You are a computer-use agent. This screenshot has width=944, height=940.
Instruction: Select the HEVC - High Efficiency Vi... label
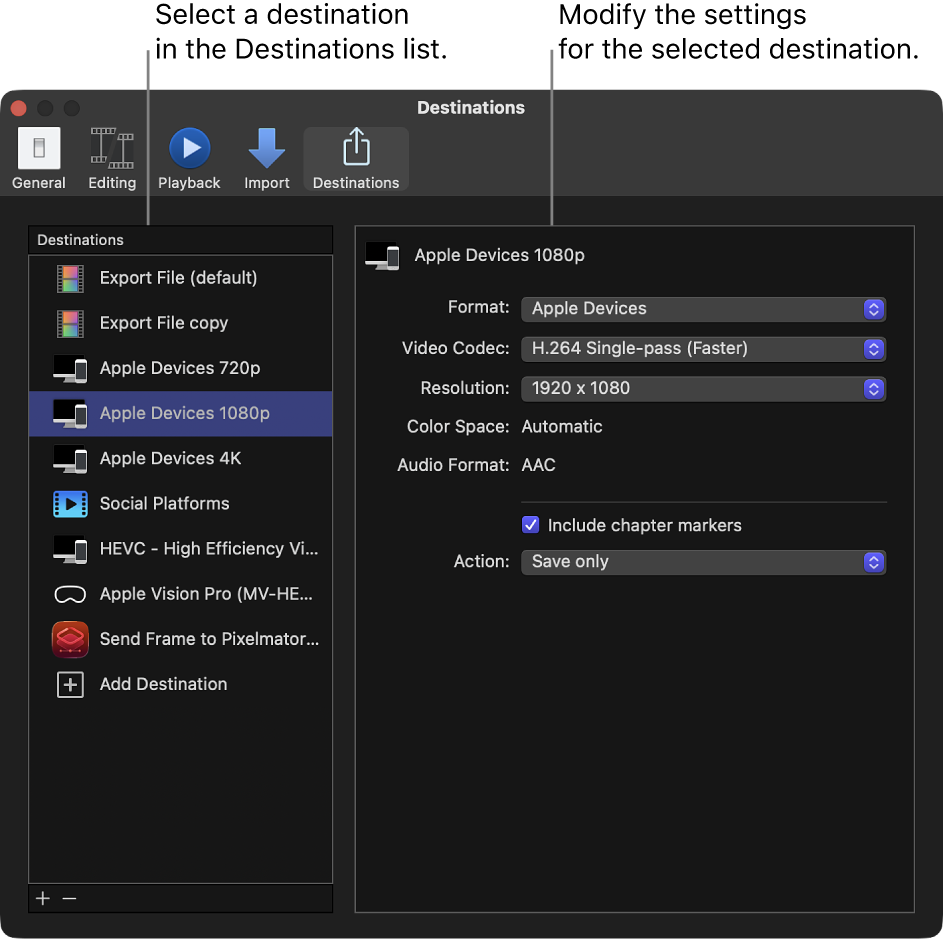[209, 549]
